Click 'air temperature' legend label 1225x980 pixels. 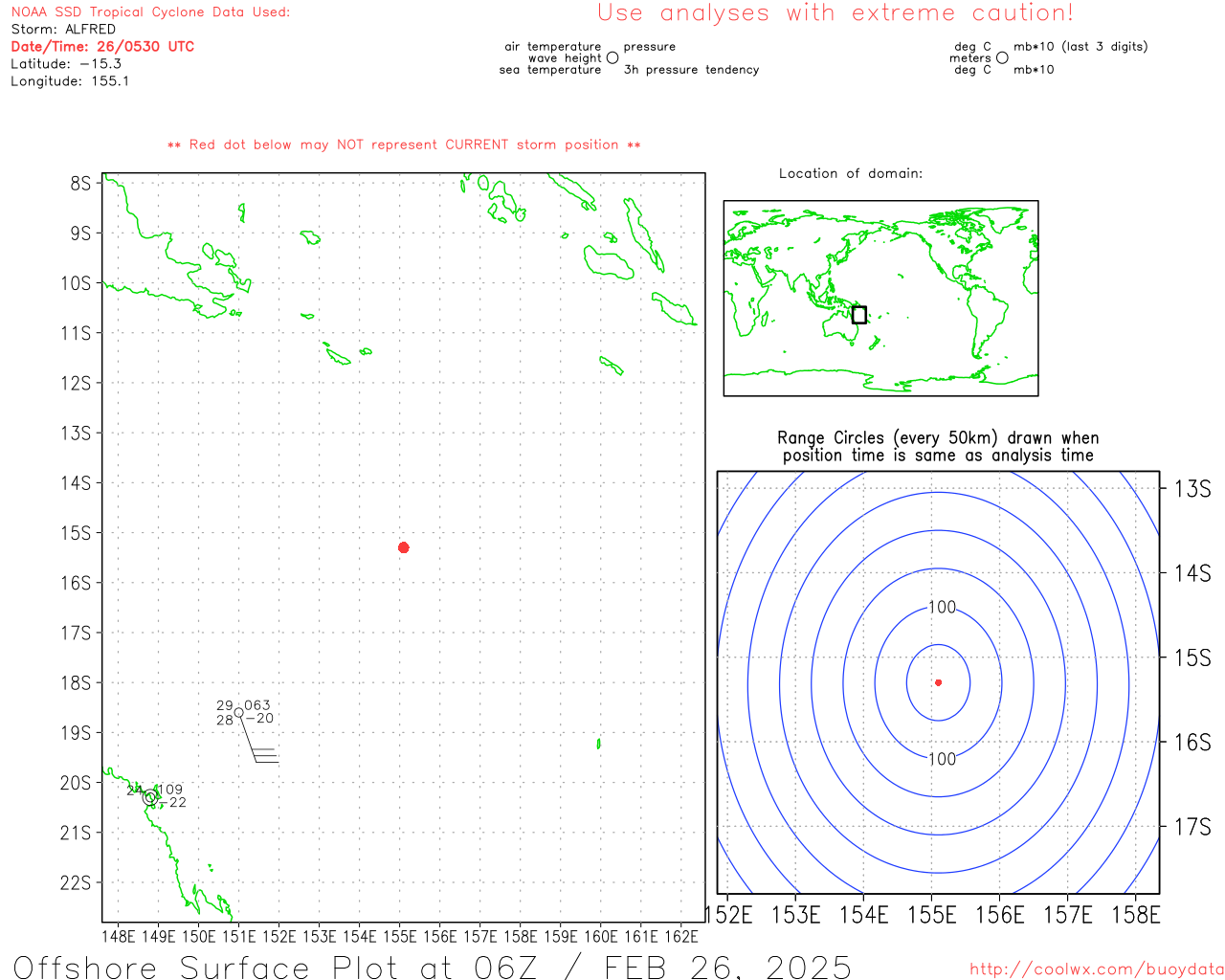point(553,47)
